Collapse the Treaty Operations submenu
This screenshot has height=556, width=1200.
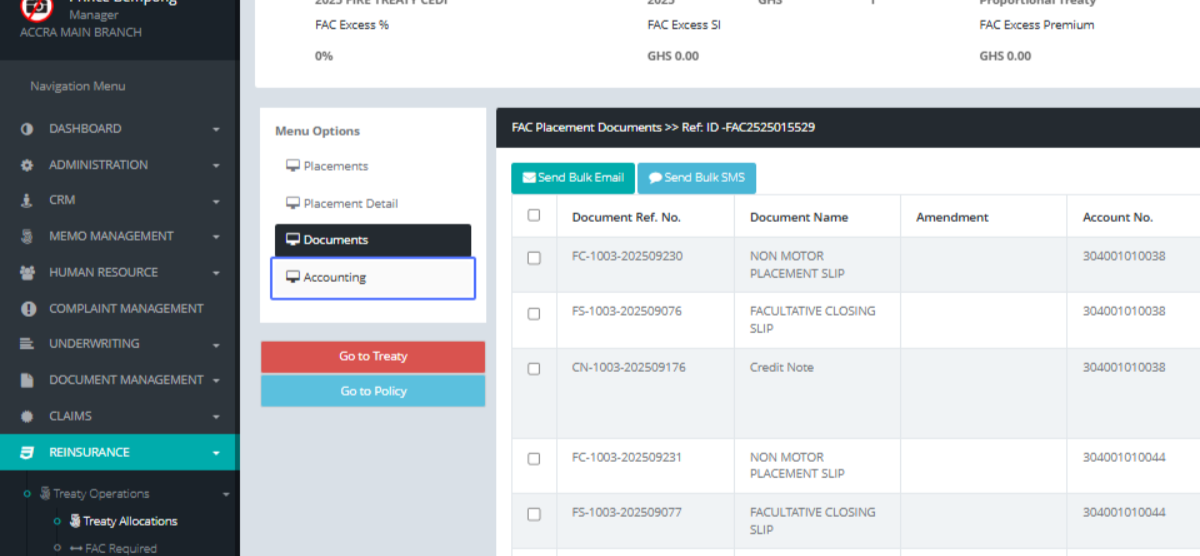[x=226, y=494]
